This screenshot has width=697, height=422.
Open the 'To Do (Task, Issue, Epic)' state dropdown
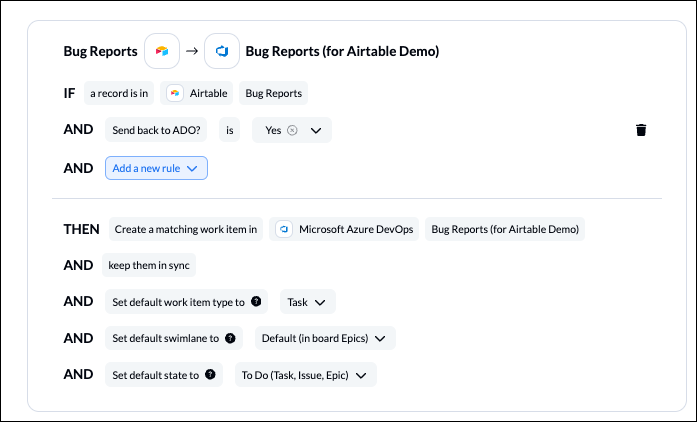(306, 375)
